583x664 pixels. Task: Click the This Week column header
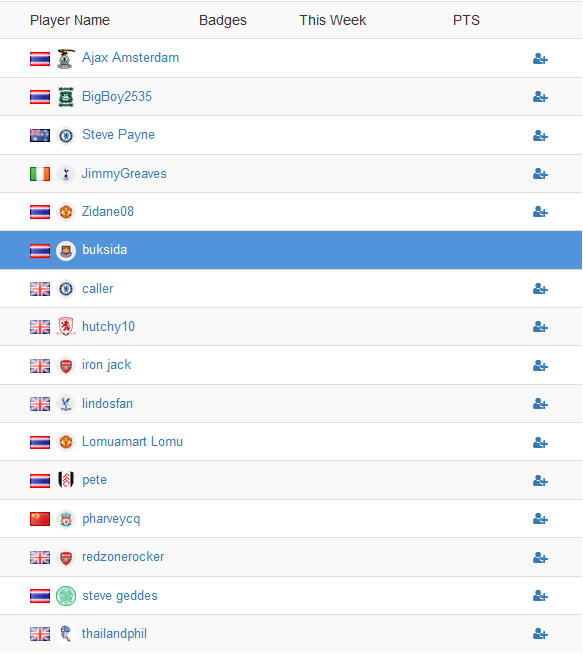(x=332, y=20)
